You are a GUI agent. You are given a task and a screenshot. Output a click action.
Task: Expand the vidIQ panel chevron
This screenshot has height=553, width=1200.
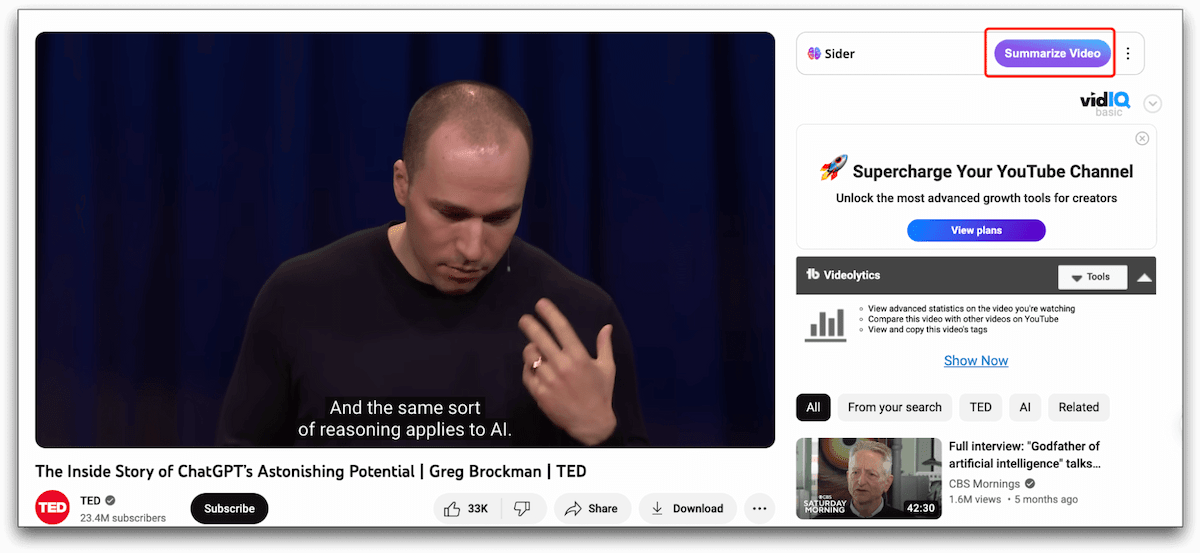(x=1152, y=103)
